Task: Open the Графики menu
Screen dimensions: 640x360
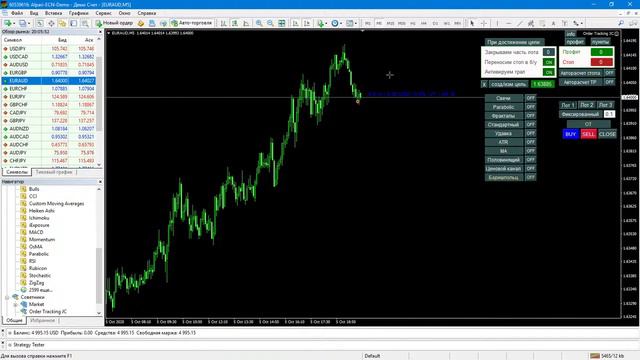Action: pos(78,13)
